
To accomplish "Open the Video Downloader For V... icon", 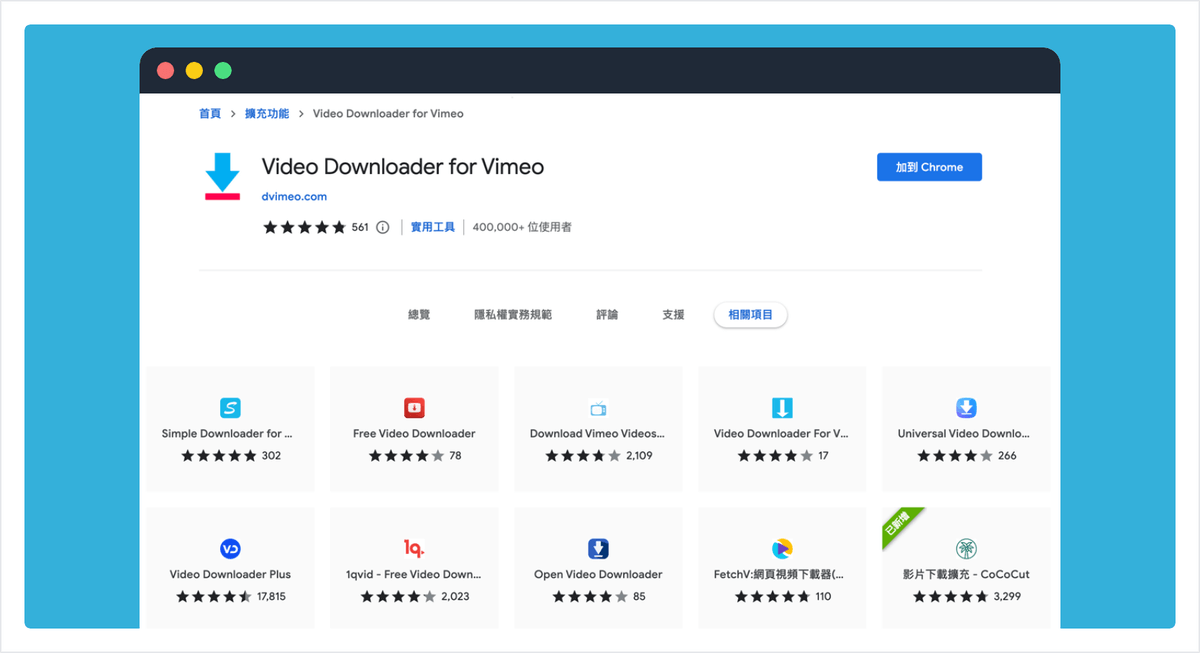I will [x=782, y=408].
